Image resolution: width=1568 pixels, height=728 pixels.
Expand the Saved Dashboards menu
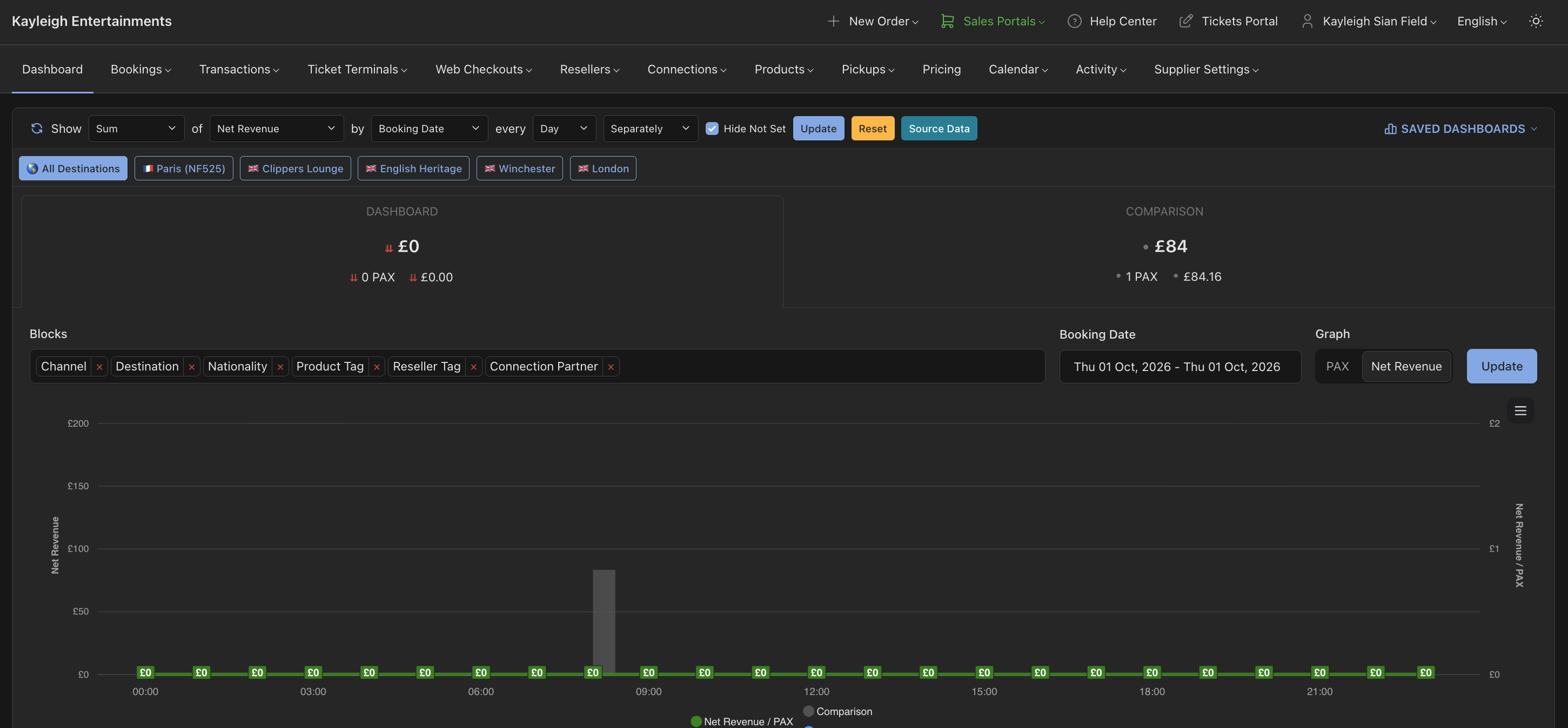pyautogui.click(x=1461, y=129)
